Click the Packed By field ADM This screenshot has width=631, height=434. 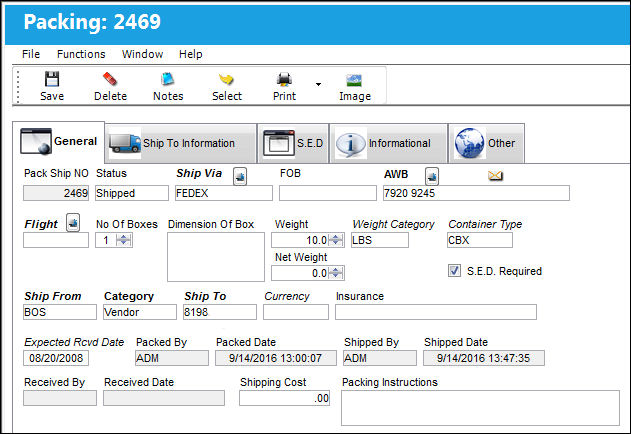[x=172, y=358]
